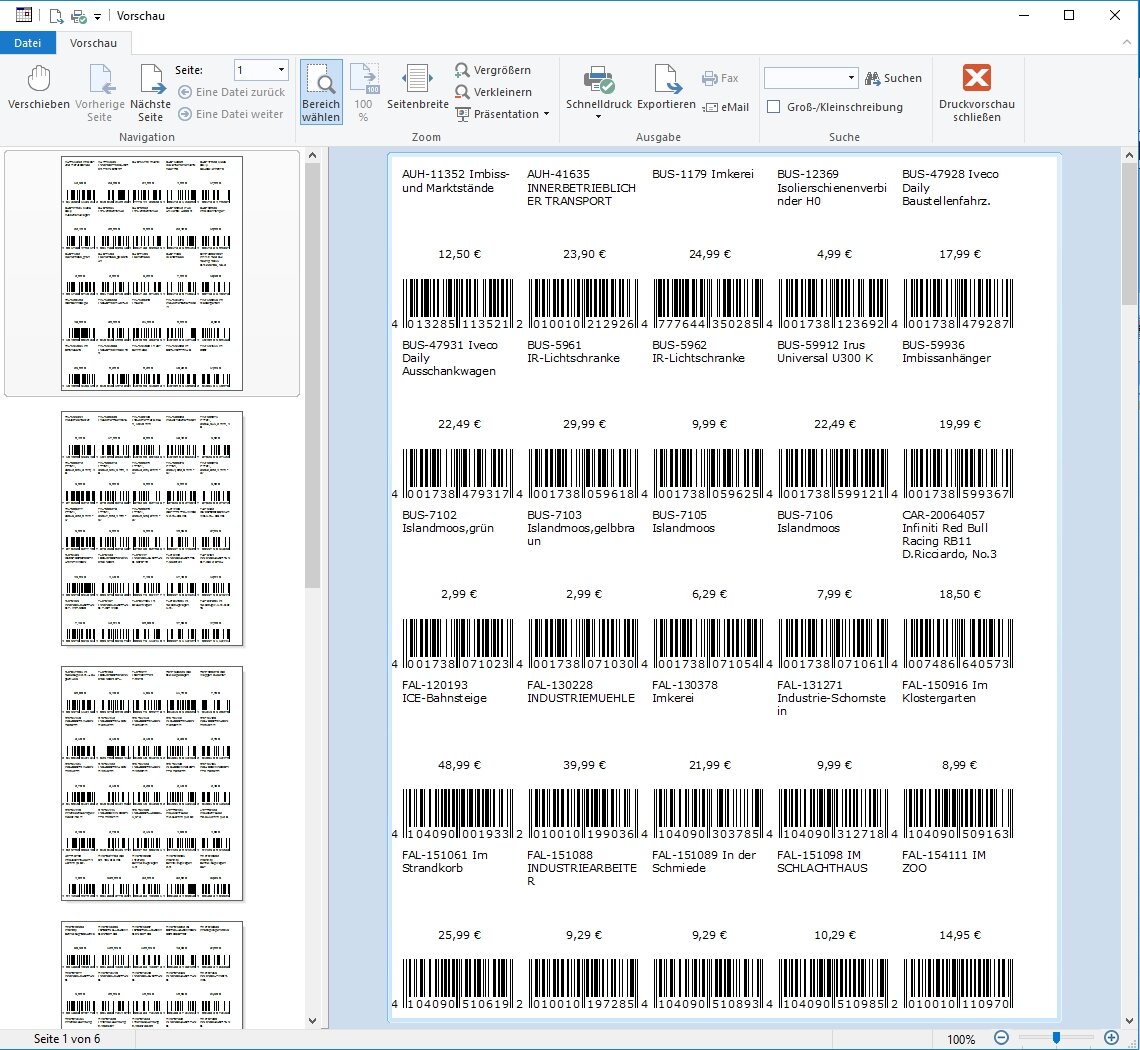1140x1050 pixels.
Task: Open the Schnelldruck dropdown arrow
Action: point(598,117)
